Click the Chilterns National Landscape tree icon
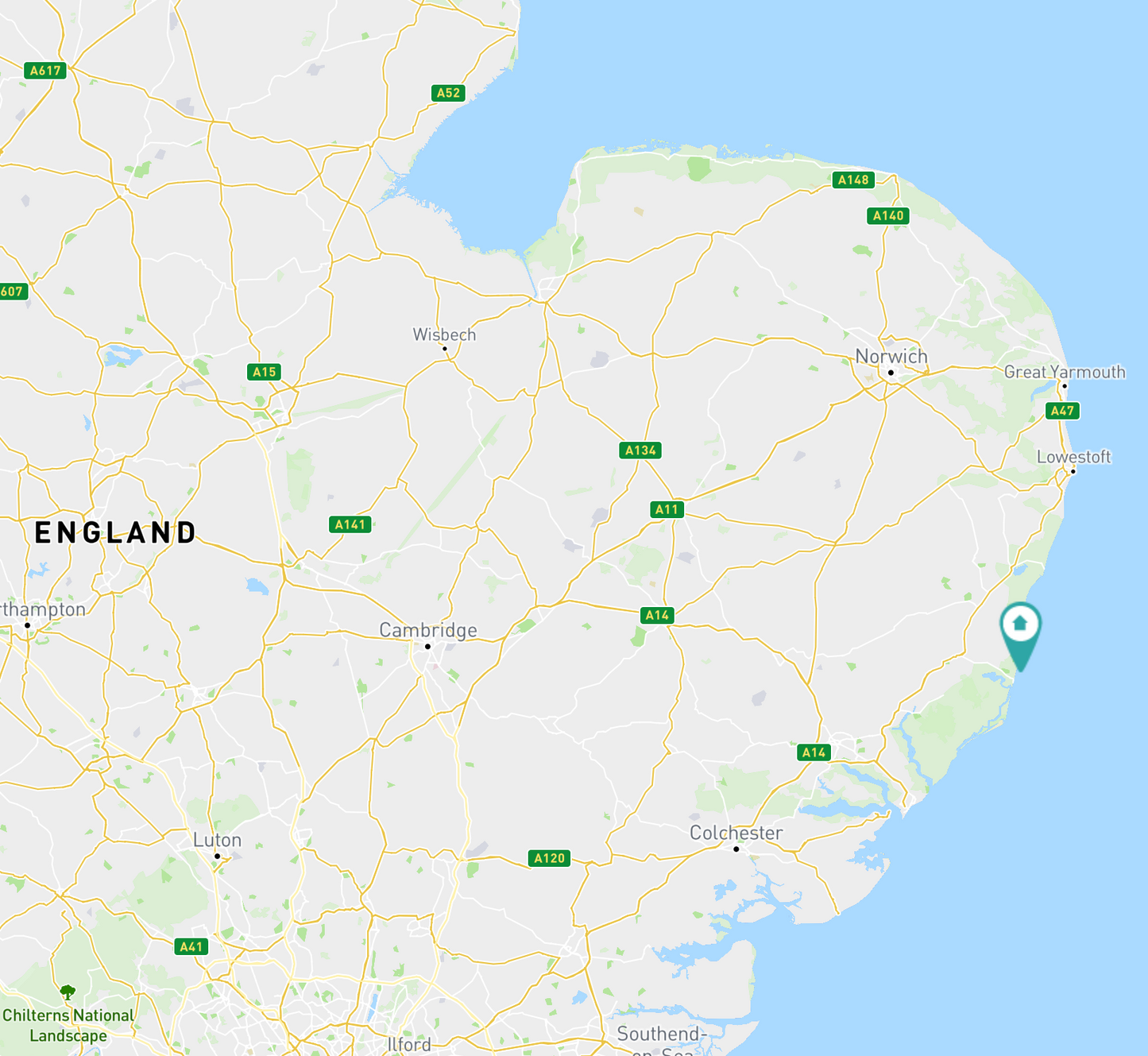Image resolution: width=1148 pixels, height=1056 pixels. pos(68,992)
